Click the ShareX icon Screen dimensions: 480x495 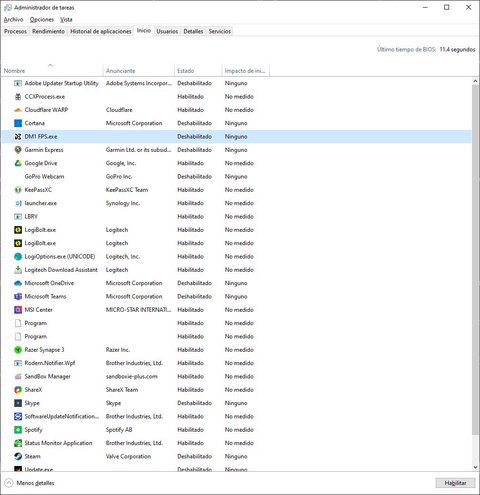[x=18, y=390]
